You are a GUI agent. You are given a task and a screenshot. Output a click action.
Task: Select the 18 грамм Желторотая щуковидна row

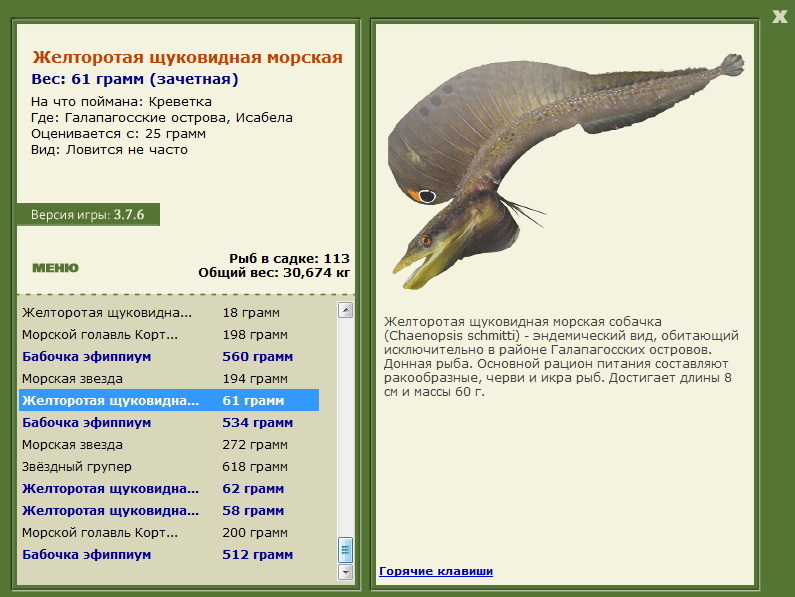coord(169,312)
